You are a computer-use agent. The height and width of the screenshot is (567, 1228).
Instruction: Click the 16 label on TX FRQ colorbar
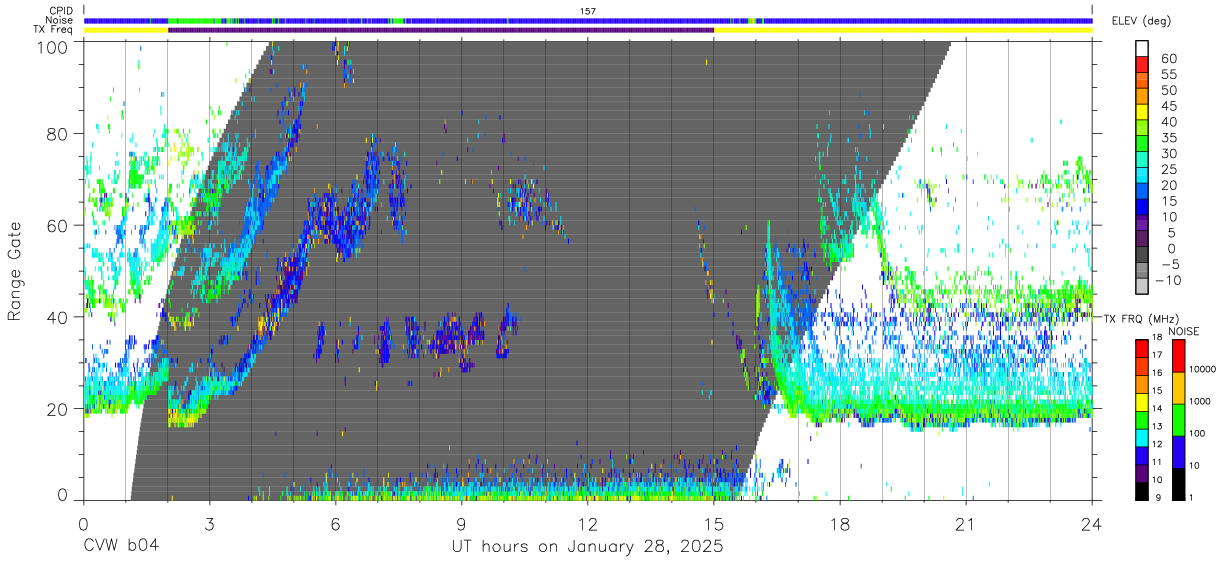point(1158,373)
